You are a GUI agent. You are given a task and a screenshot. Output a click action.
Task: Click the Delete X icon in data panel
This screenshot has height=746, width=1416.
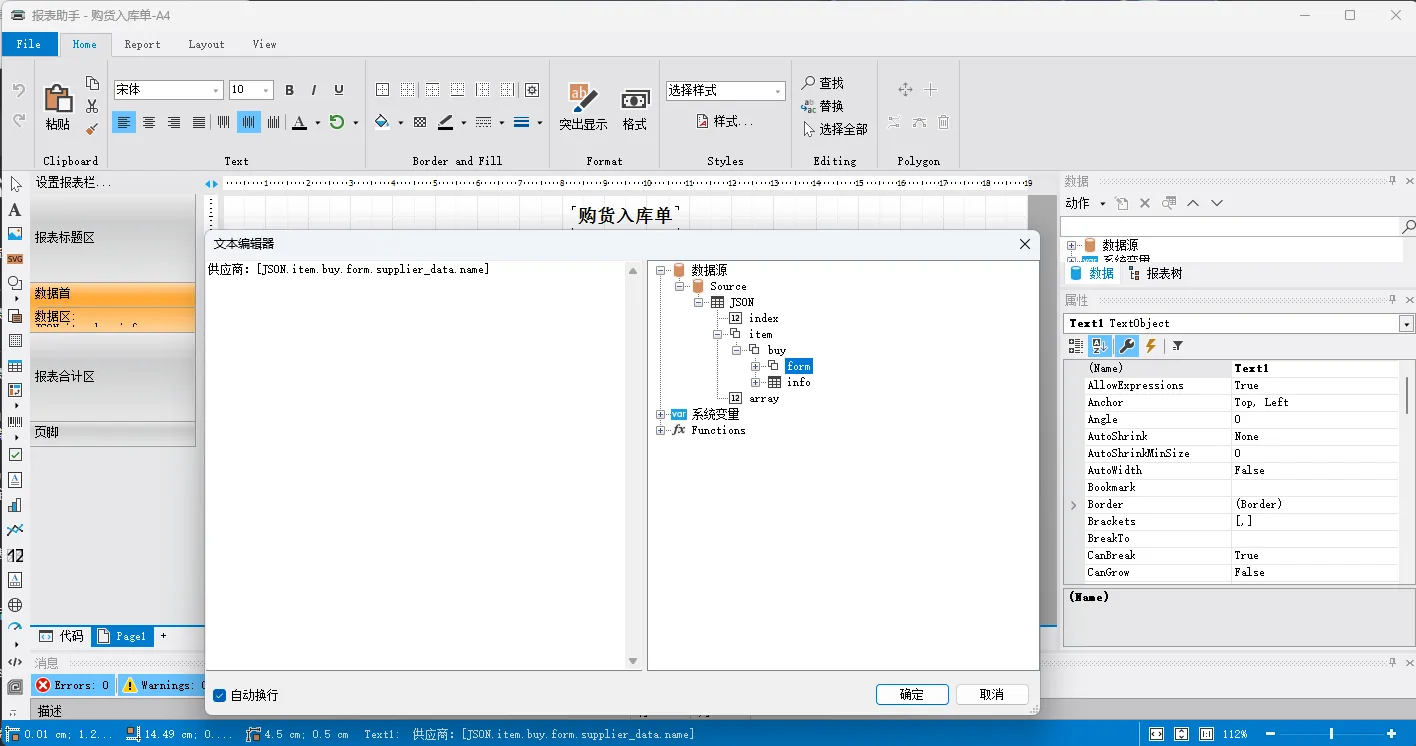[1145, 203]
